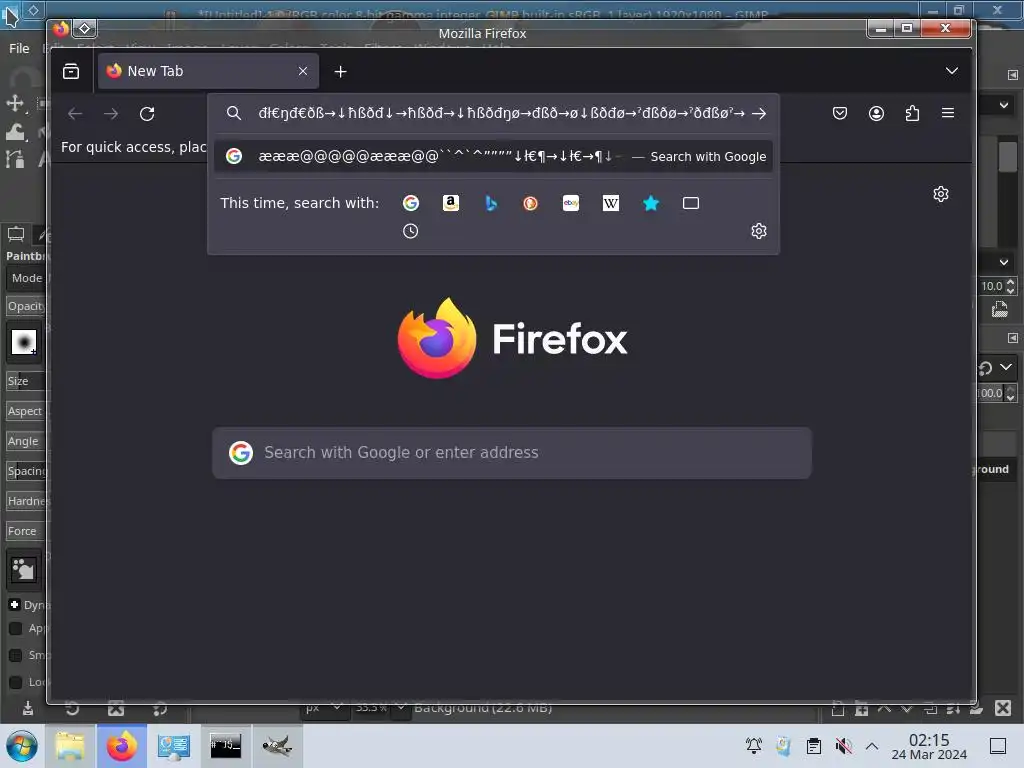Click the GIMP brush preview thumbnail
1024x768 pixels.
pyautogui.click(x=24, y=342)
